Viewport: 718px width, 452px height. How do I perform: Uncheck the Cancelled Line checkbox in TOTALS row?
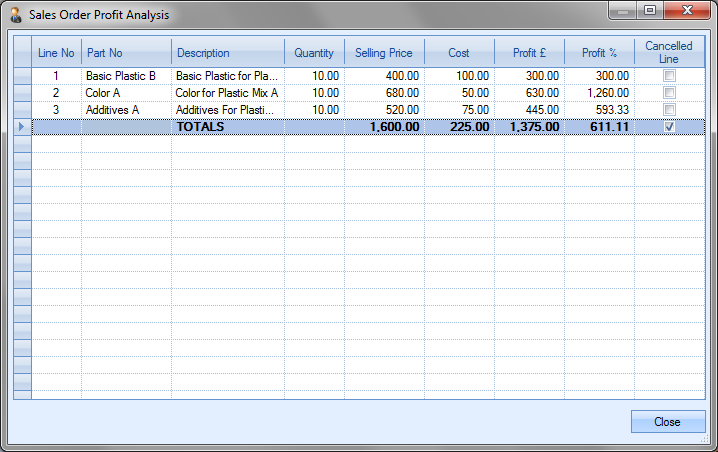(x=669, y=127)
